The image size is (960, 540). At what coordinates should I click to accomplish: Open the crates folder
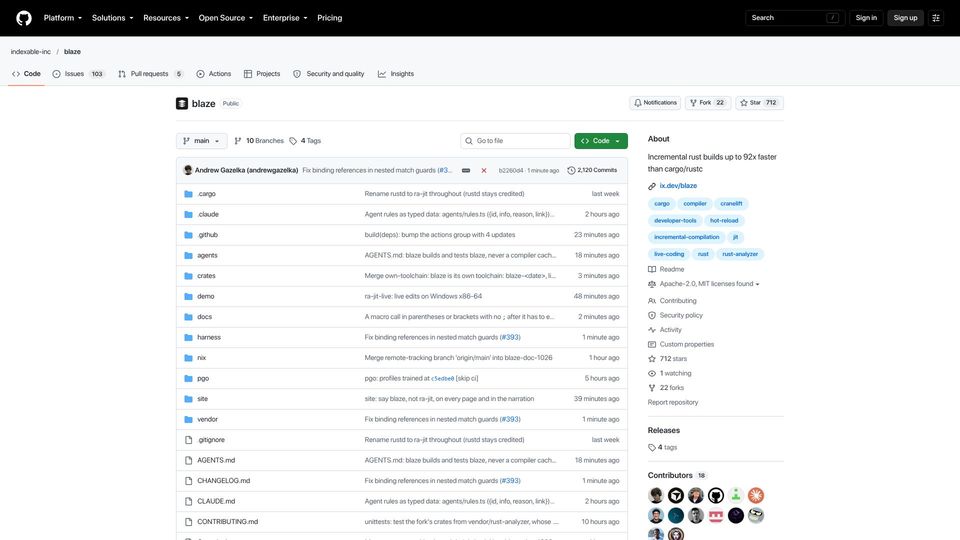point(206,276)
